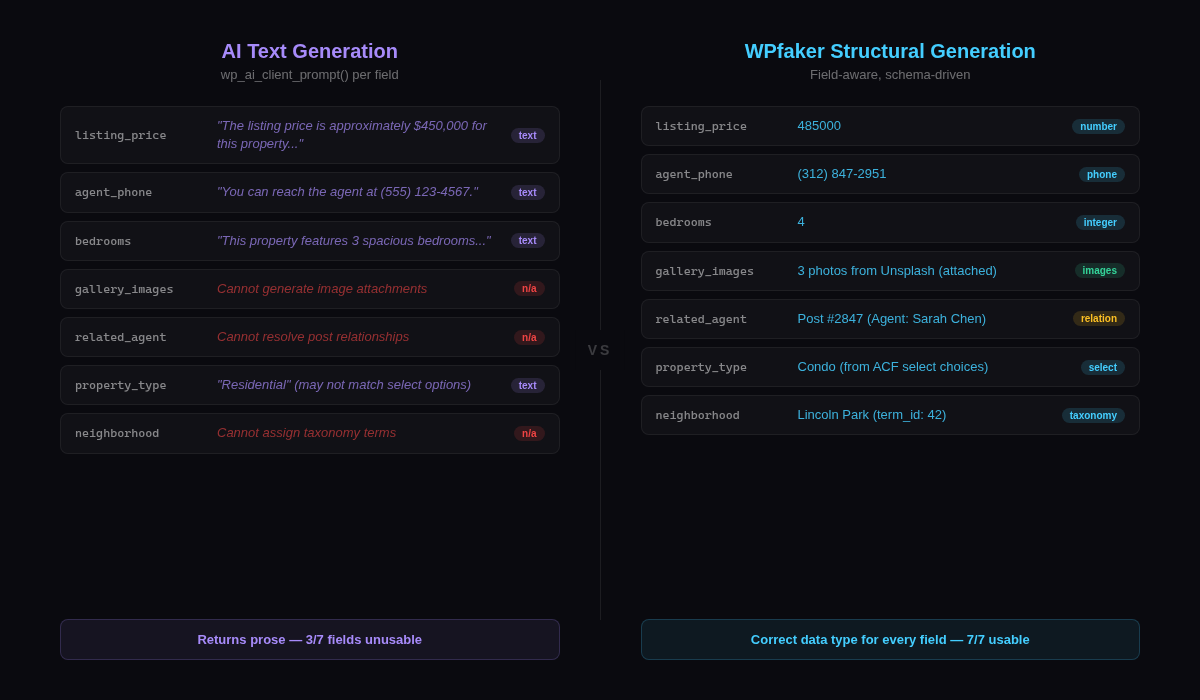
Task: Click agent_phone label in WPfaker column
Action: [x=694, y=174]
